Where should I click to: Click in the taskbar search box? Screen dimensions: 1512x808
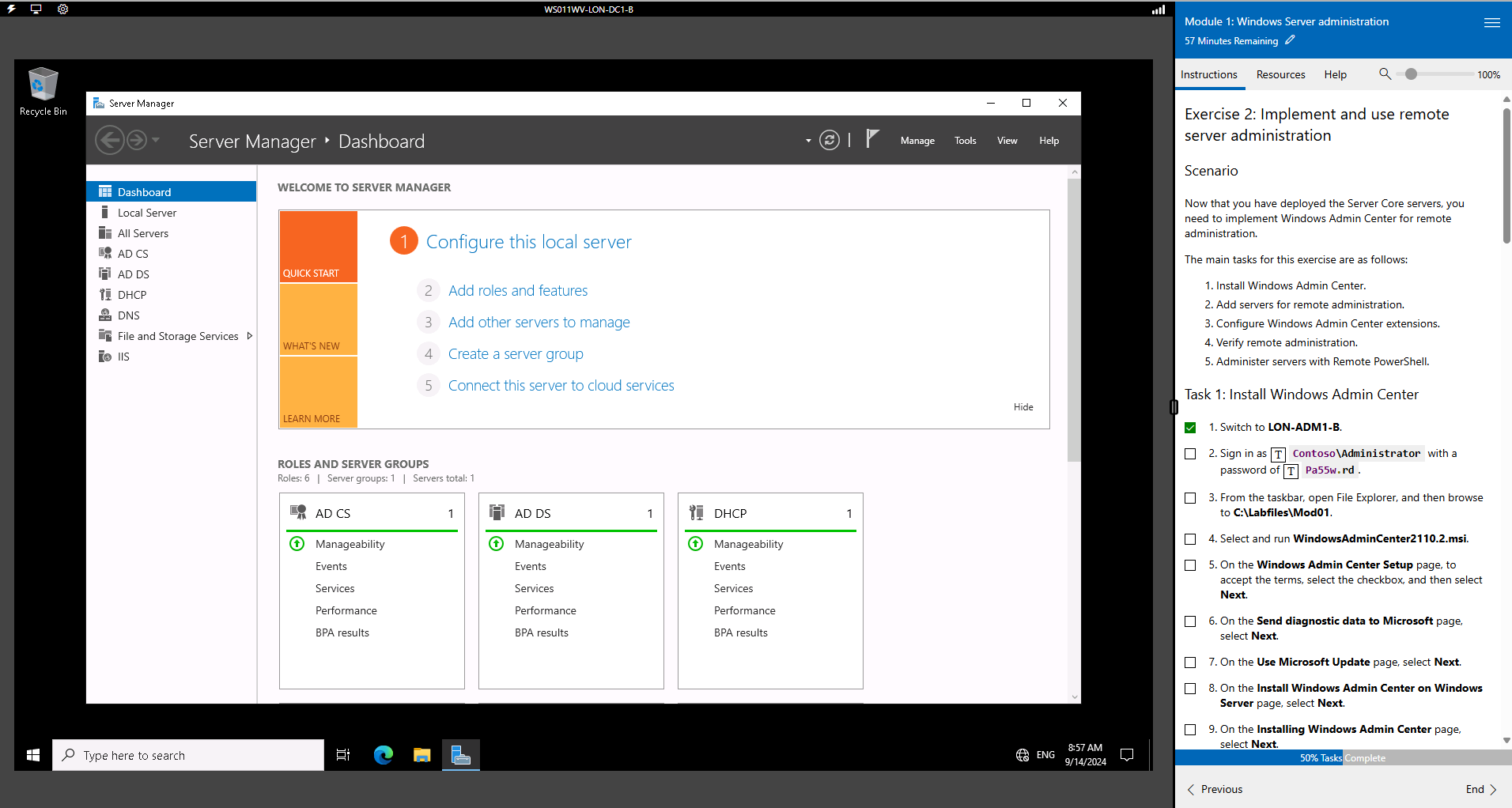[188, 755]
